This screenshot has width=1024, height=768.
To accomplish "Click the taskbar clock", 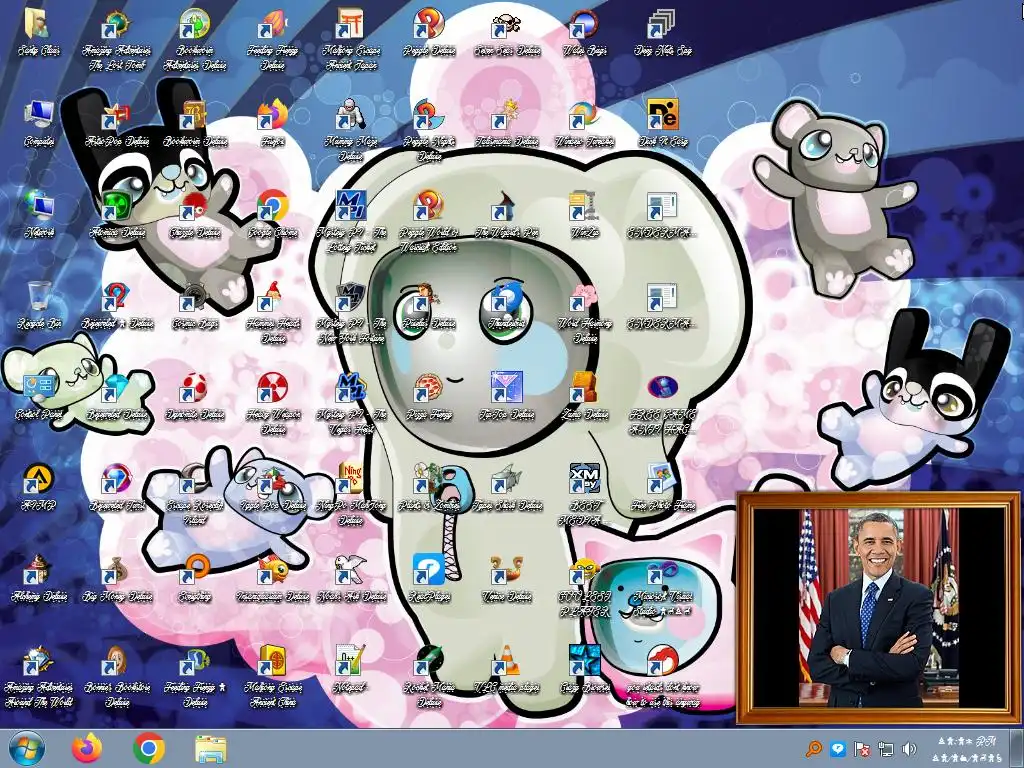I will [969, 749].
